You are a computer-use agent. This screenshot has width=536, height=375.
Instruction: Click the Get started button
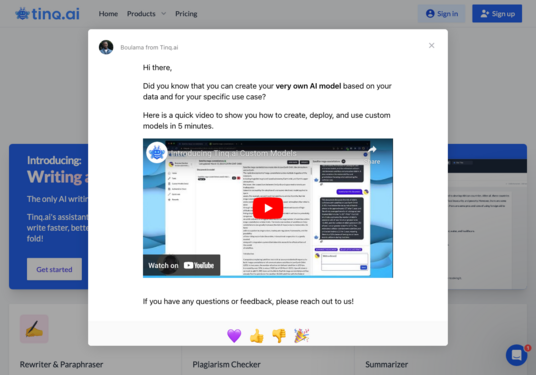[54, 269]
